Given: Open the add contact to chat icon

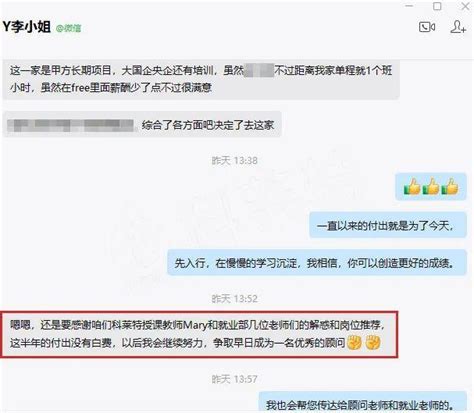Looking at the screenshot, I should click(x=458, y=27).
